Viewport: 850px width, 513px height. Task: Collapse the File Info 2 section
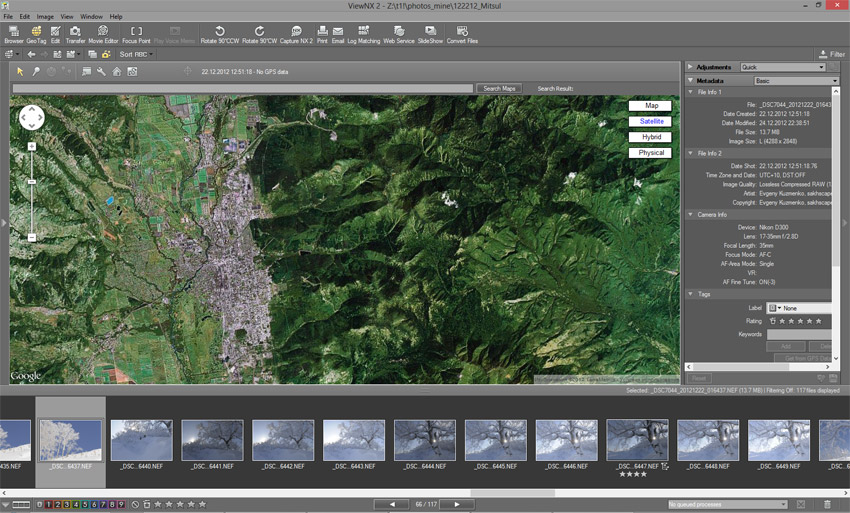click(691, 153)
